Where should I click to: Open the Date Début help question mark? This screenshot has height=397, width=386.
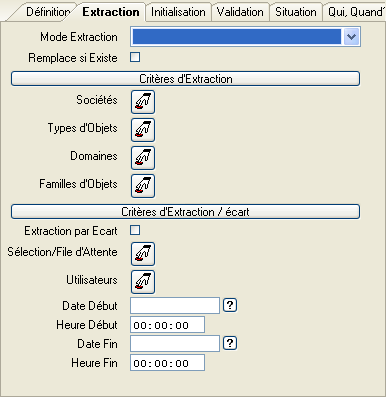pyautogui.click(x=230, y=305)
